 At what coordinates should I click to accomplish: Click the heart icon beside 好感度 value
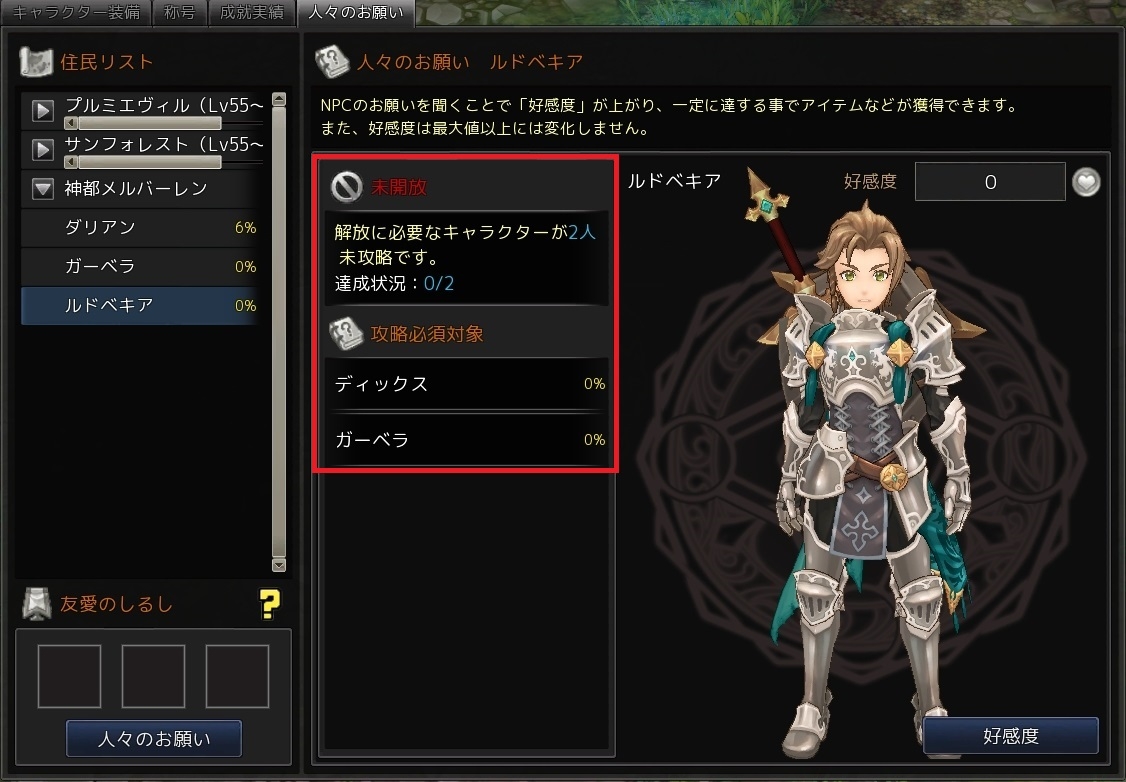pyautogui.click(x=1086, y=182)
